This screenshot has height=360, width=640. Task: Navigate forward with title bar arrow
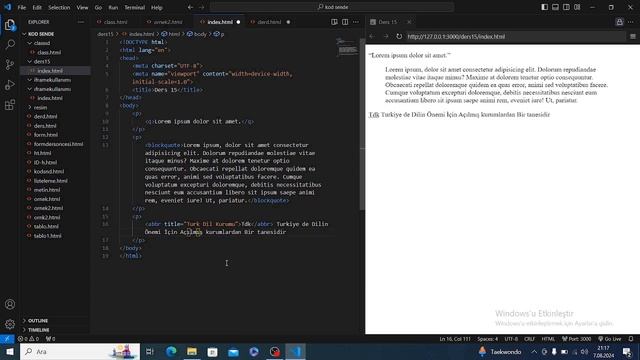tap(202, 7)
